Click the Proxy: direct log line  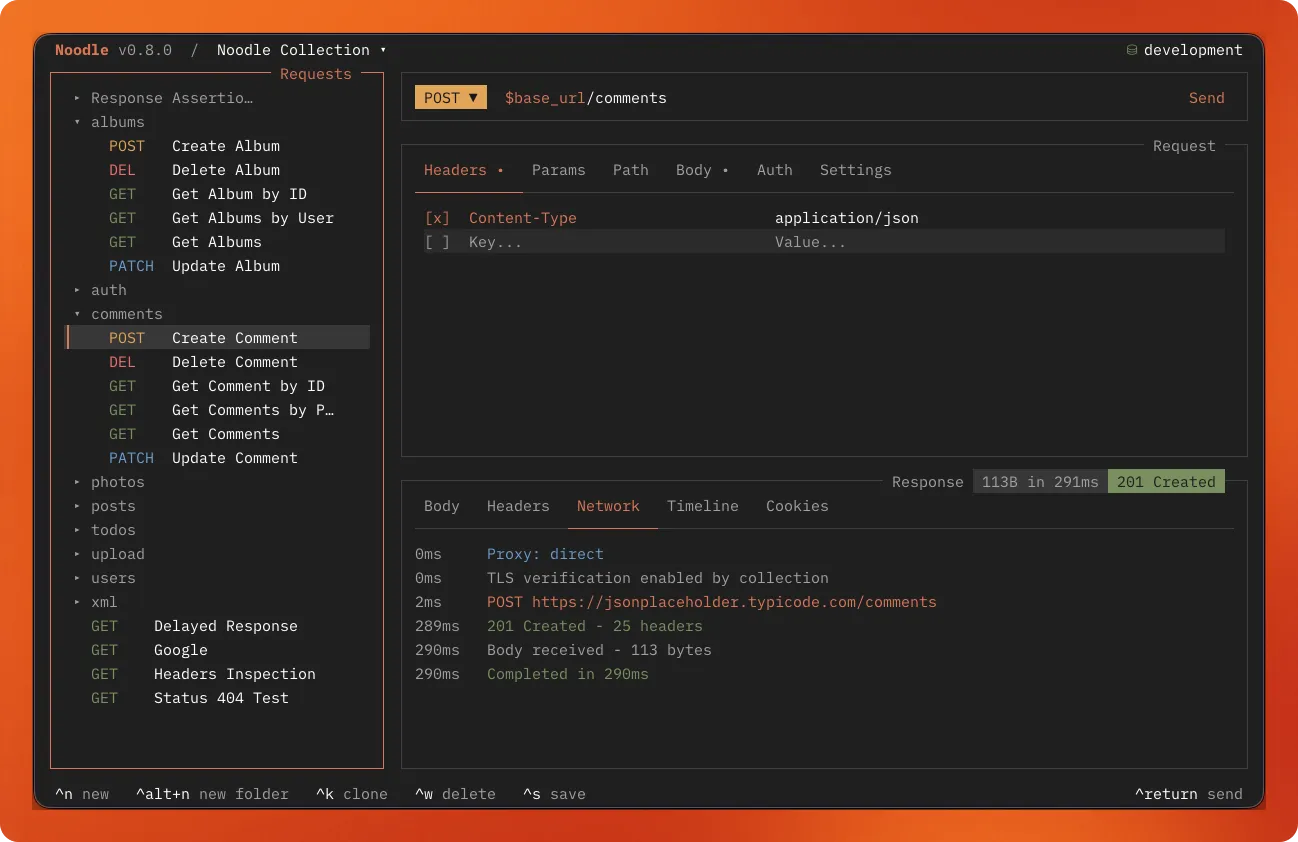(545, 554)
